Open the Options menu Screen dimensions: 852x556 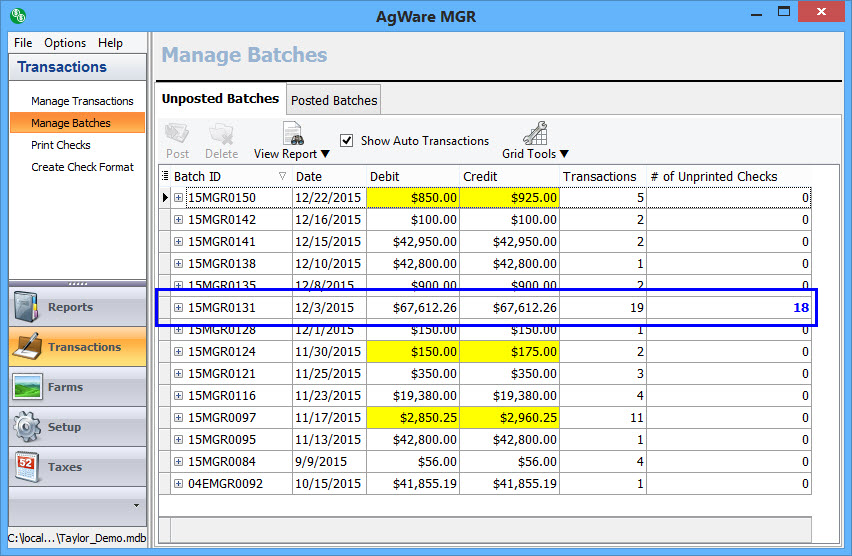click(65, 43)
